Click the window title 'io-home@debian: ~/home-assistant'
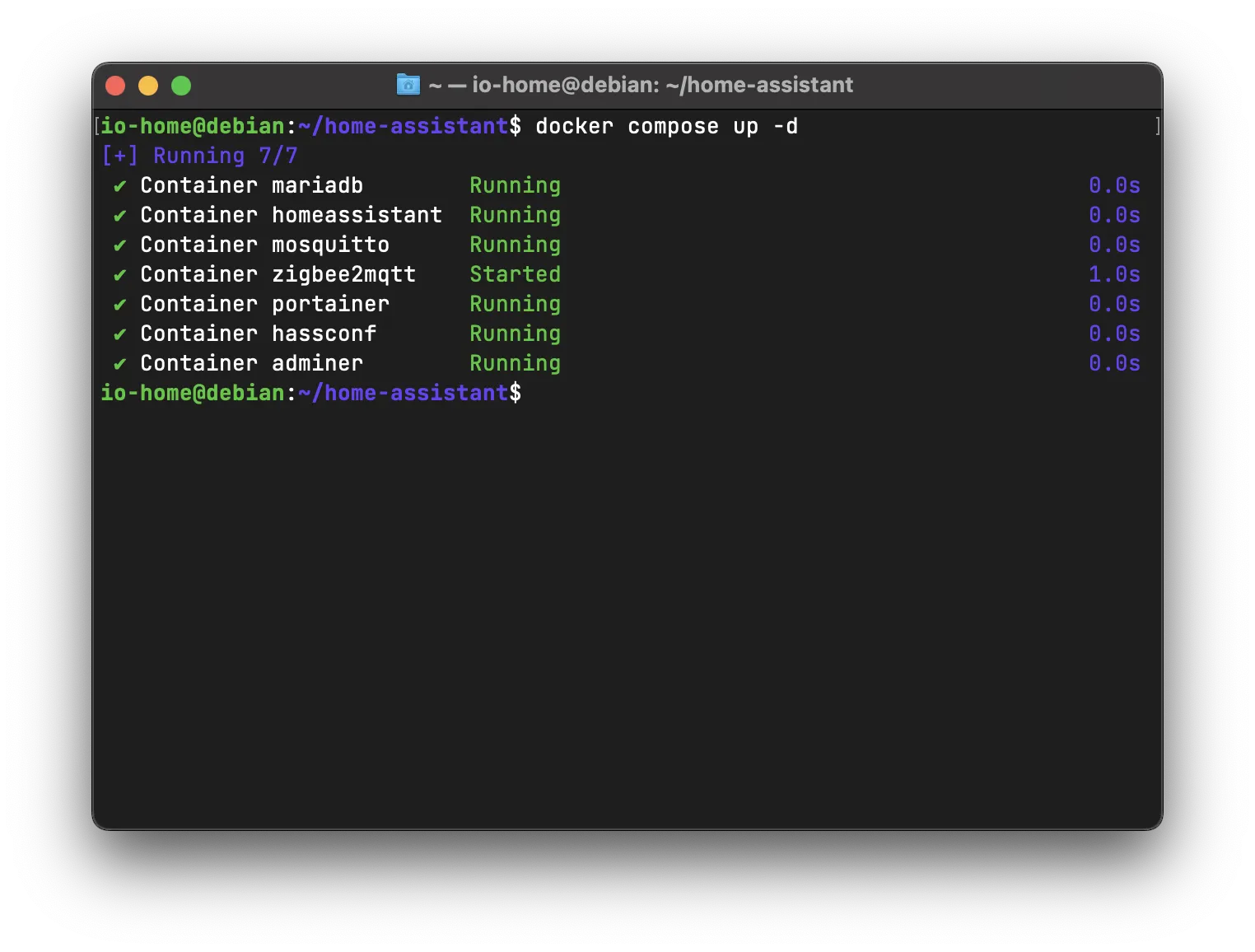This screenshot has height=952, width=1255. (x=662, y=85)
